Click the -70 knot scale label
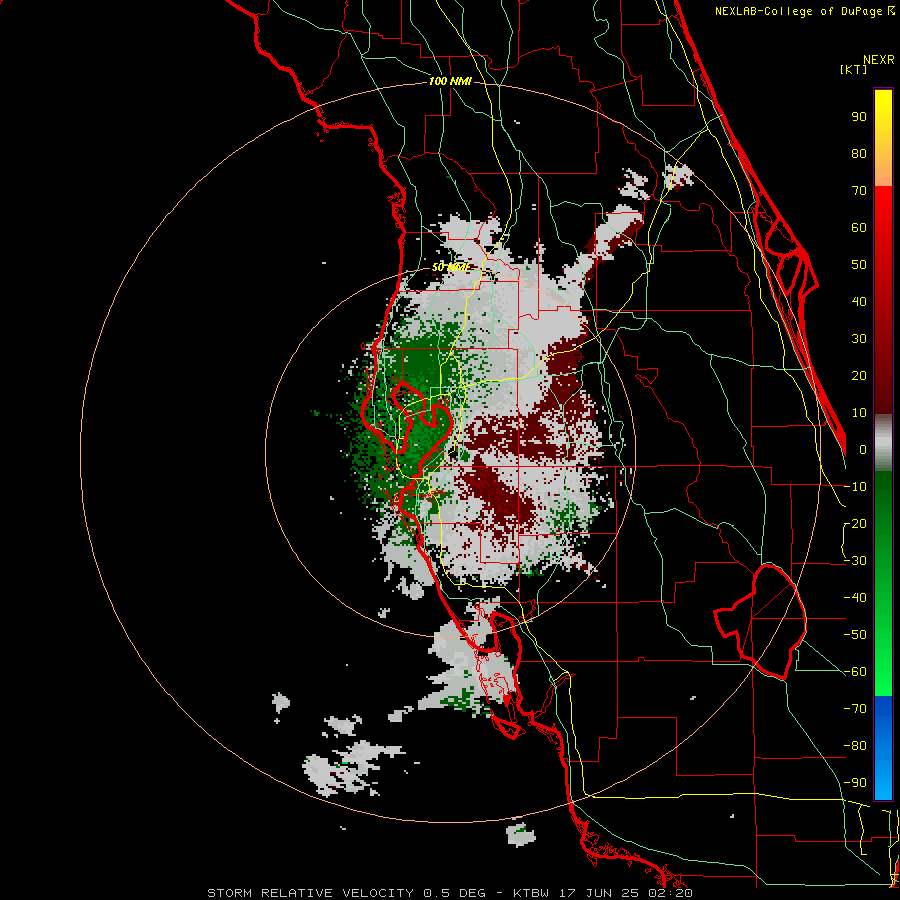900x900 pixels. (855, 709)
